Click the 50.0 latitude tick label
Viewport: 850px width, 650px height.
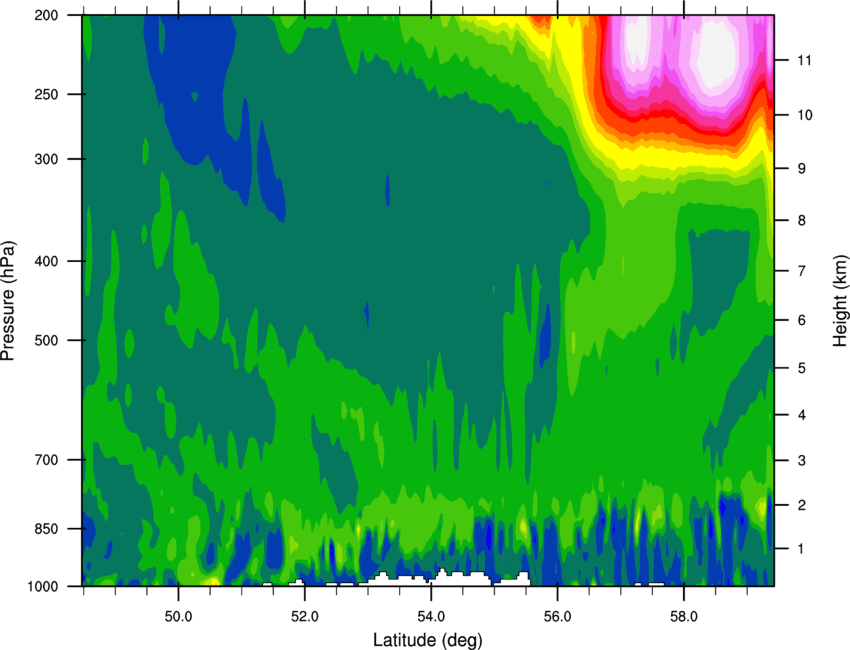178,617
